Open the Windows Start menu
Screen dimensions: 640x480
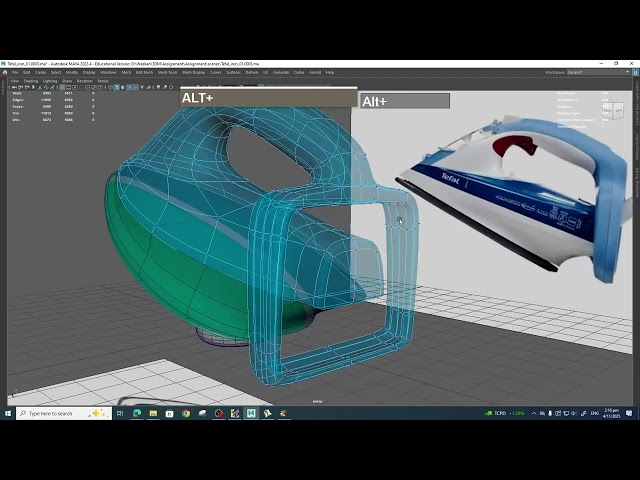coord(8,413)
